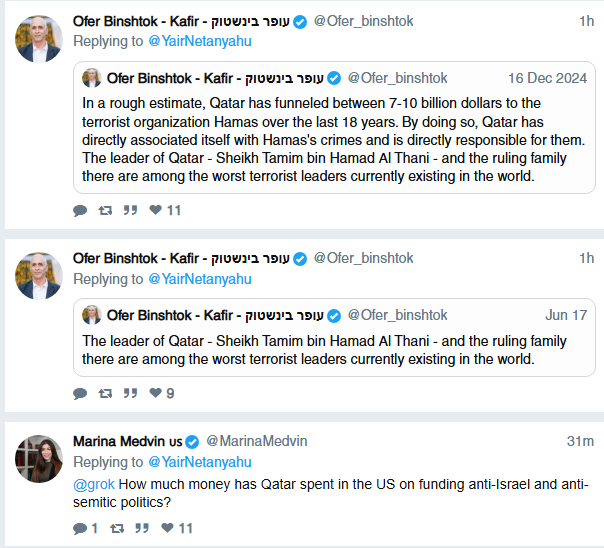604x548 pixels.
Task: View Ofer Binshtok's avatar on first tweet
Action: coord(39,39)
